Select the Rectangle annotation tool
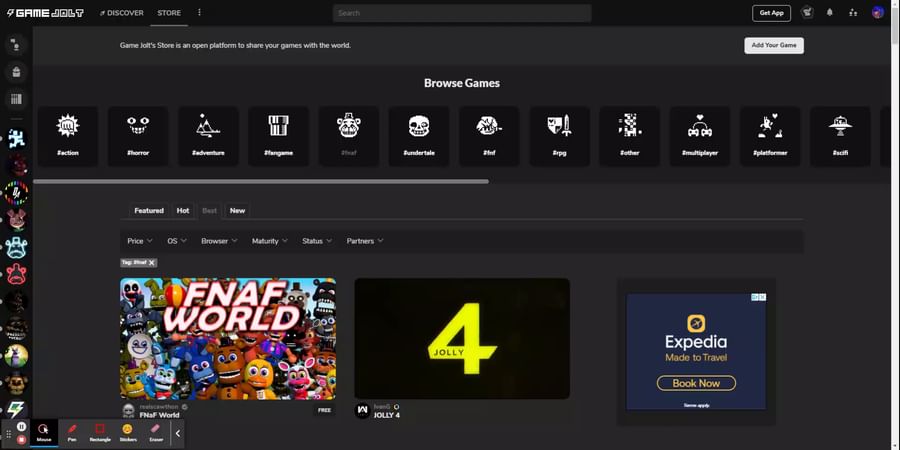The width and height of the screenshot is (900, 450). point(100,433)
